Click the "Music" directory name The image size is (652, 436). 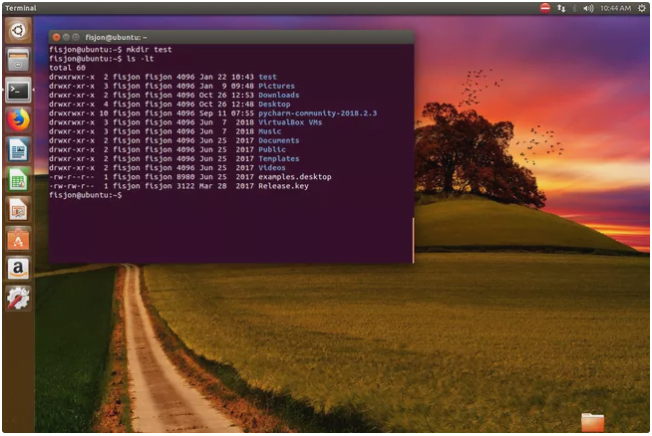269,131
